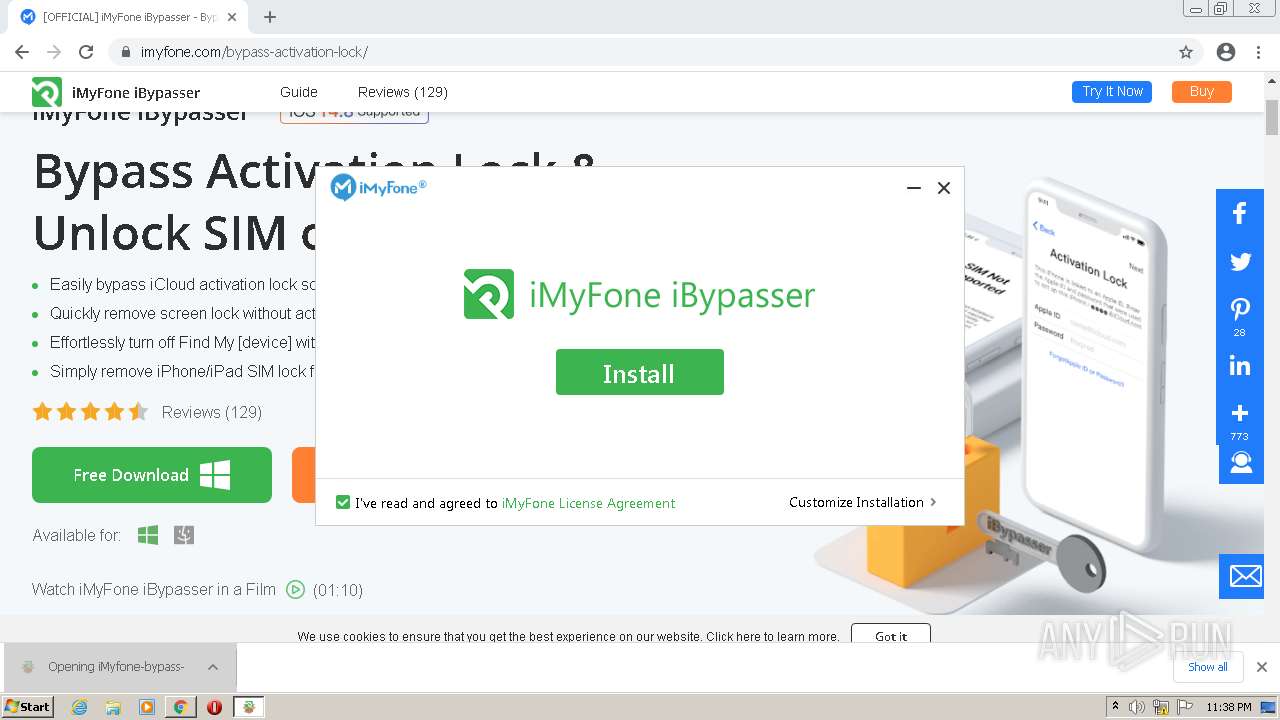The width and height of the screenshot is (1280, 720).
Task: Close the iMyFone iBypasser browser tab
Action: 233,17
